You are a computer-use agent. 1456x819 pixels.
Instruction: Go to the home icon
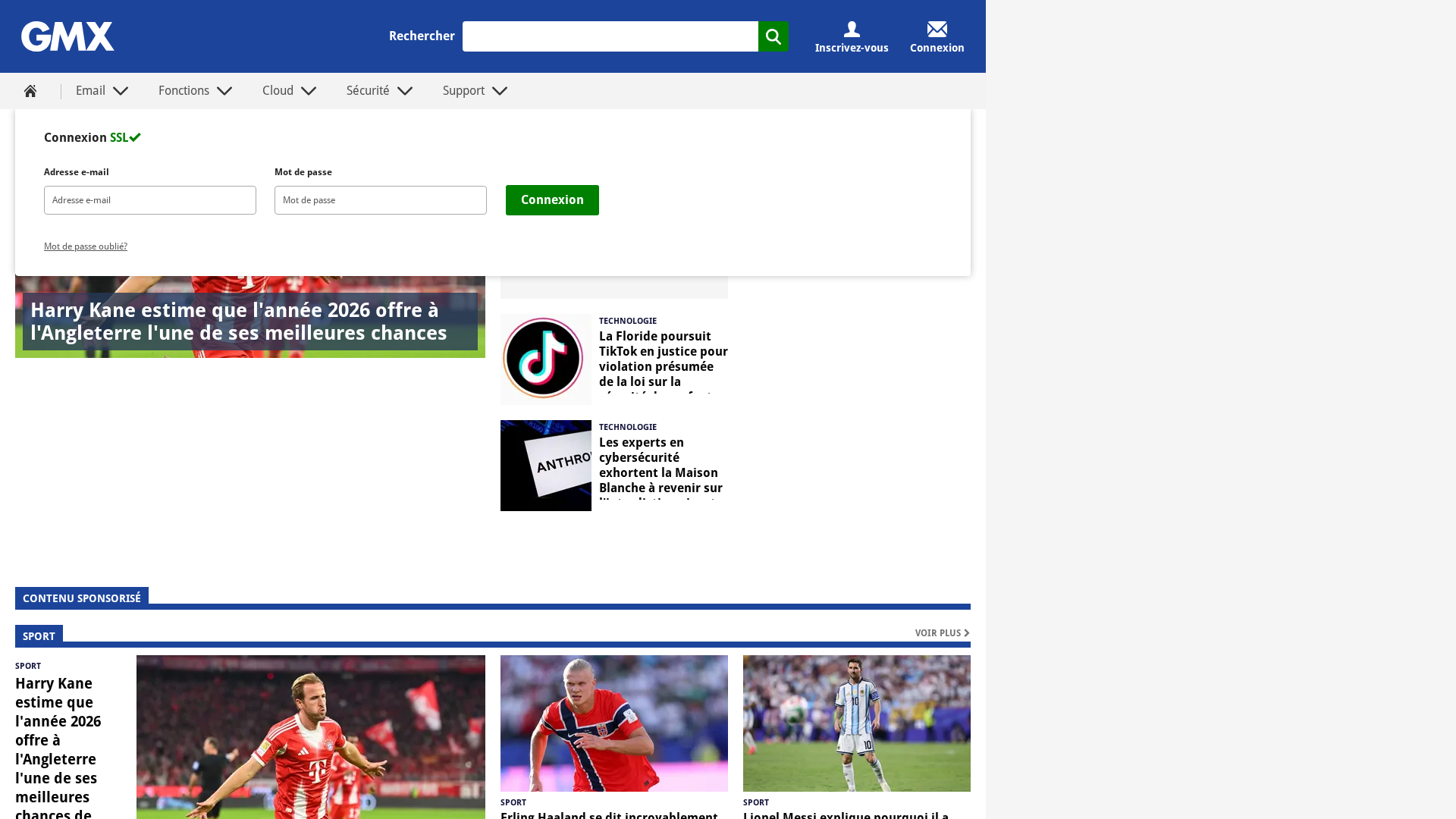point(30,91)
